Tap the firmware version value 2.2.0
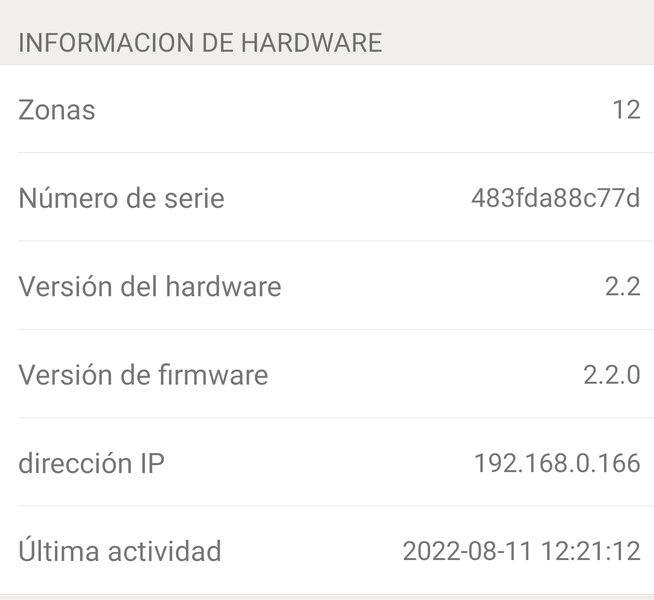Screen dimensions: 654x600 (x=611, y=375)
